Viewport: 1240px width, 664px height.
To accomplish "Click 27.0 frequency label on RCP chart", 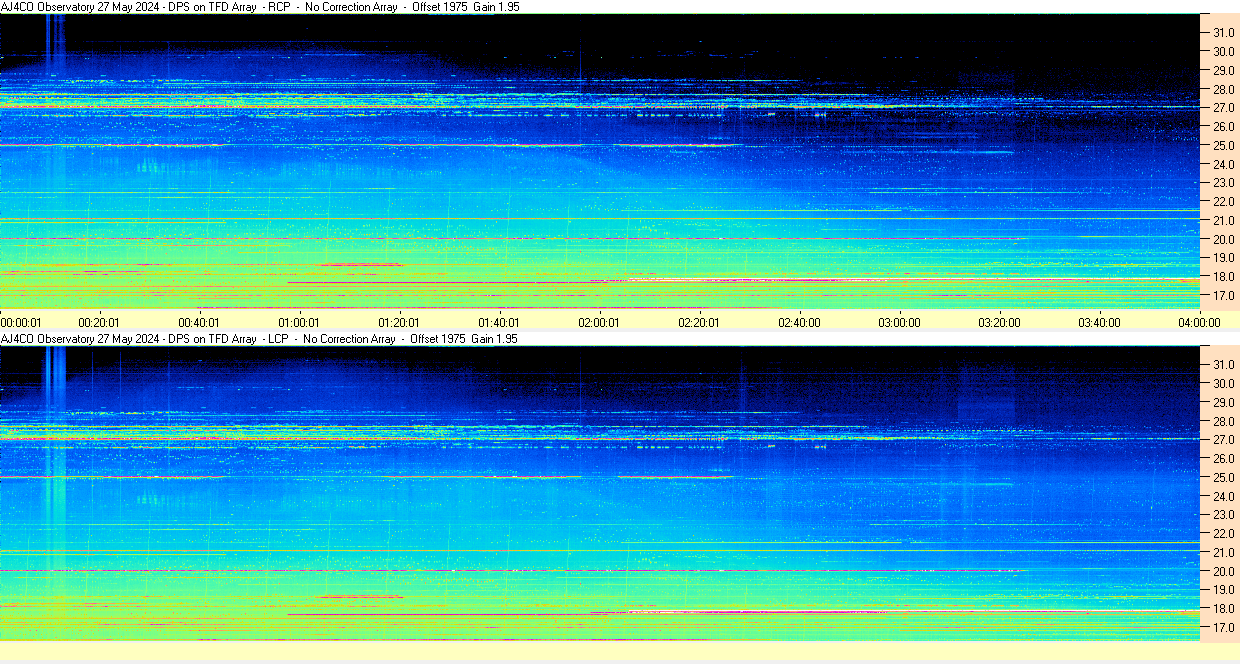I will pyautogui.click(x=1223, y=107).
